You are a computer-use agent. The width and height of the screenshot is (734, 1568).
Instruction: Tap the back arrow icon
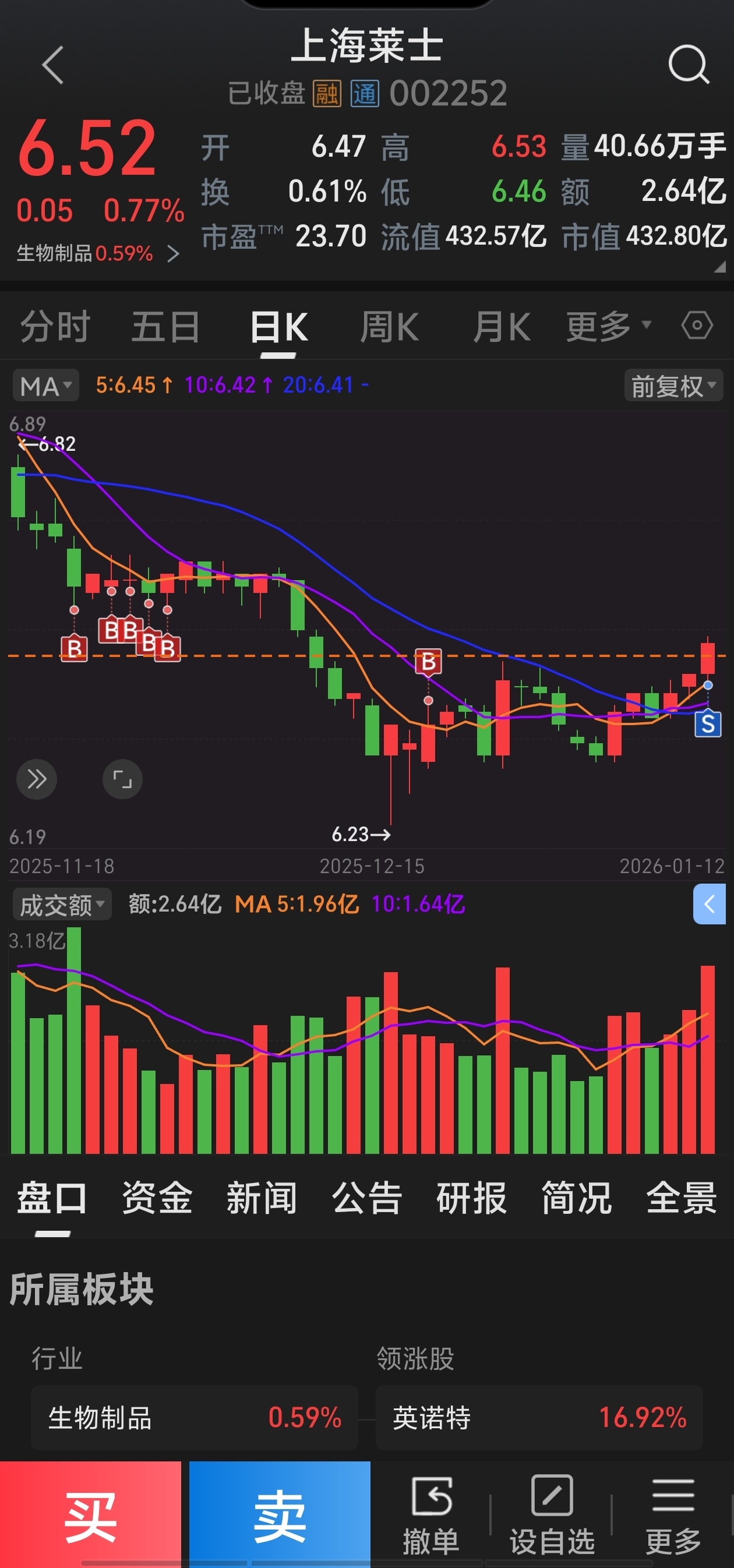52,65
